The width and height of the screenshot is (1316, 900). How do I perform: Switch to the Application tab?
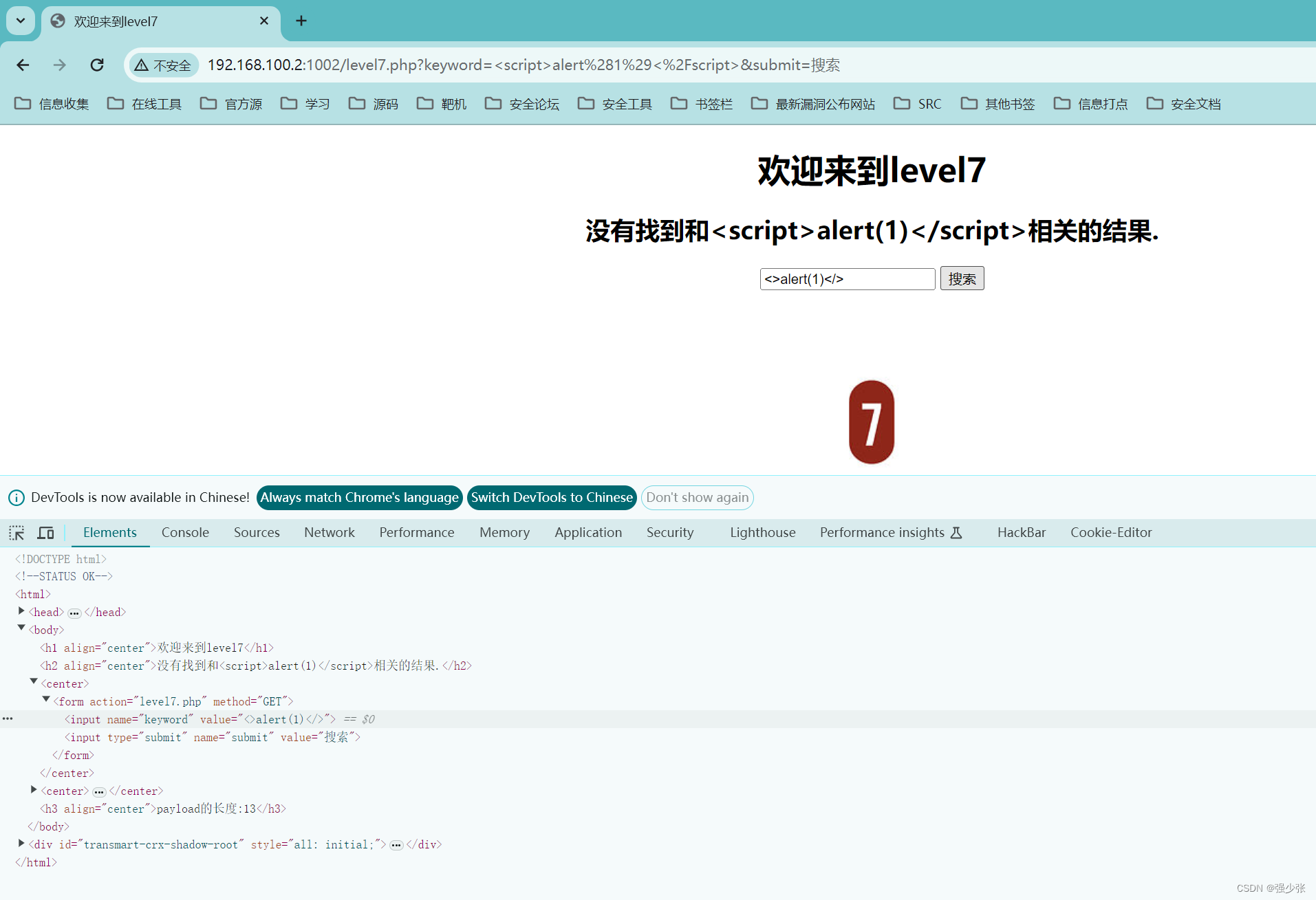point(588,533)
